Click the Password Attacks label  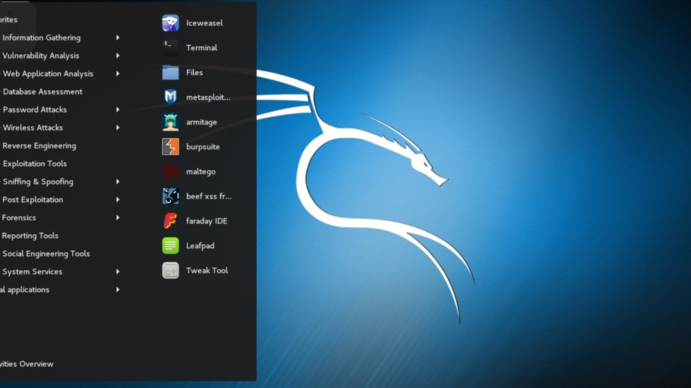coord(35,110)
